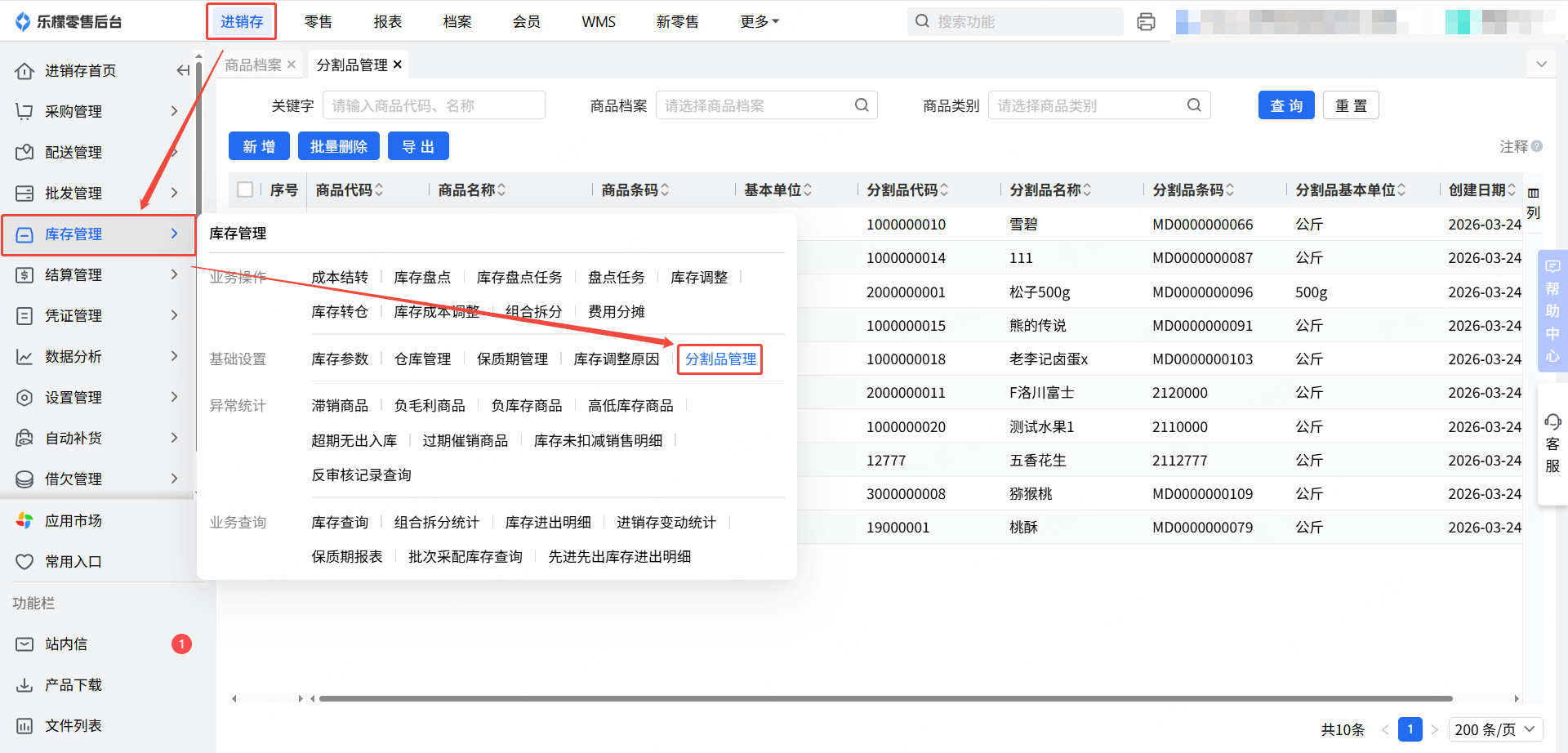
Task: Click the 关键字 keyword input field
Action: coord(434,105)
